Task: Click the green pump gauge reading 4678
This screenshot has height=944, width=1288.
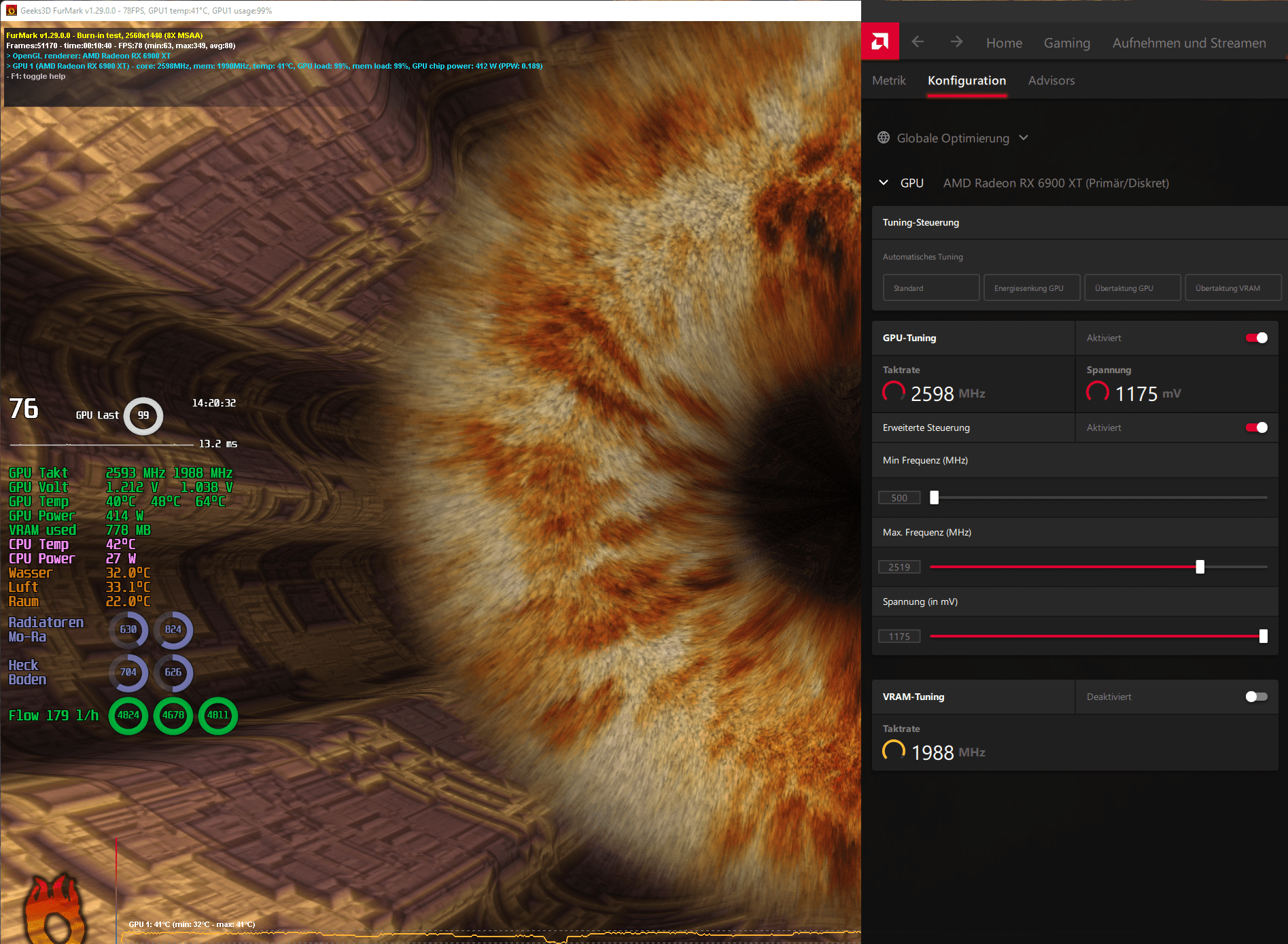Action: (x=173, y=715)
